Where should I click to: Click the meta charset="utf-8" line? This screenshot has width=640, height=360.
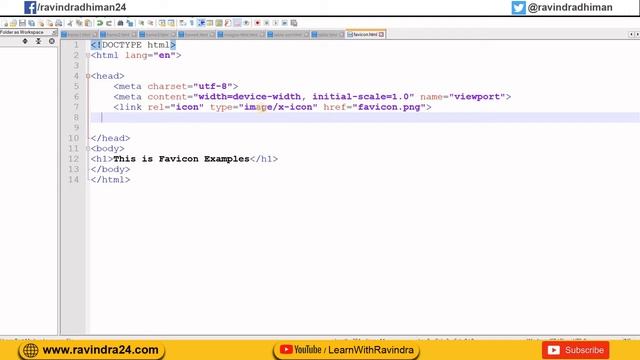click(176, 87)
